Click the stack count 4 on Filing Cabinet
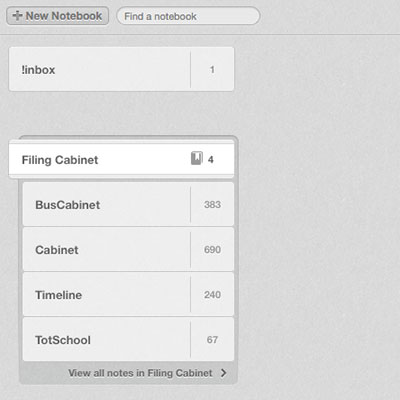 [211, 160]
